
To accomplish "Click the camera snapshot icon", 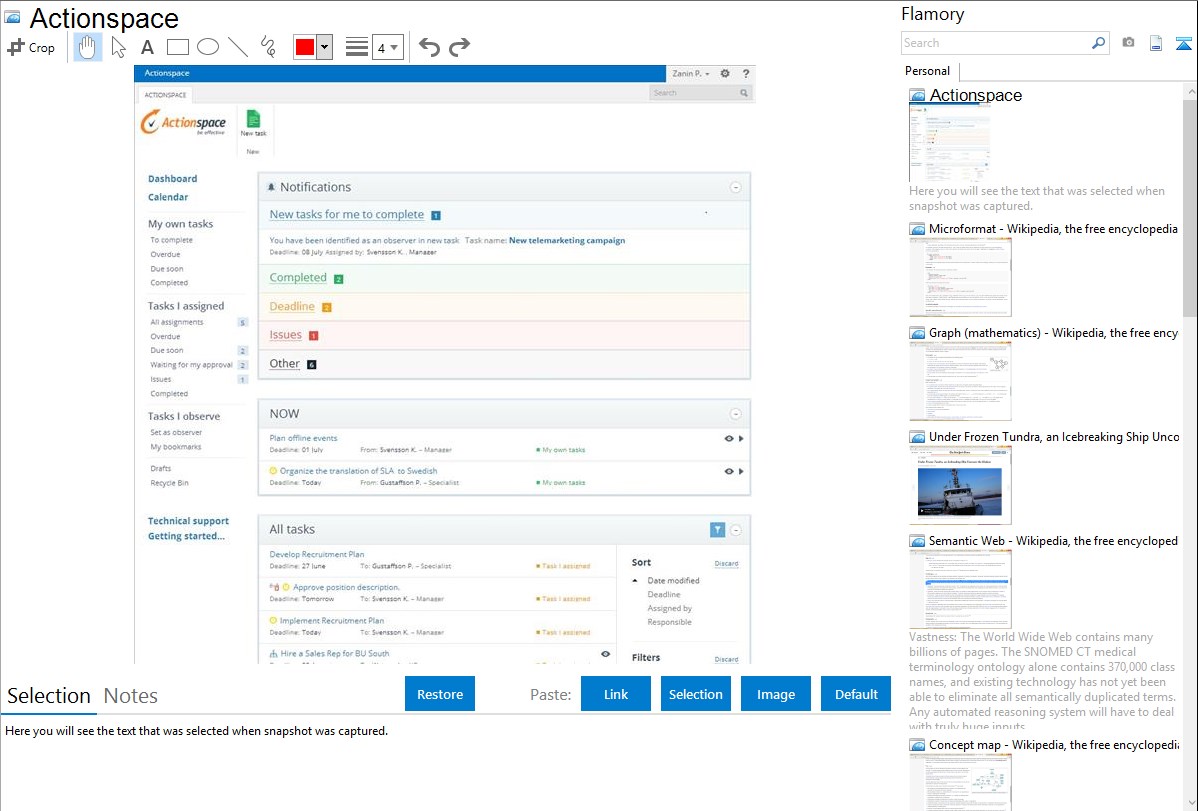I will (1128, 43).
